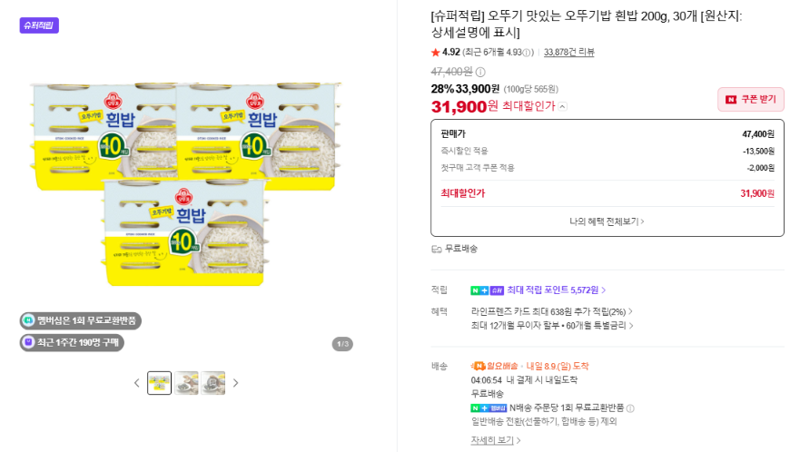Image resolution: width=800 pixels, height=452 pixels.
Task: Click the info icon next to 최근 6개월 4.93 rating
Action: pos(527,53)
